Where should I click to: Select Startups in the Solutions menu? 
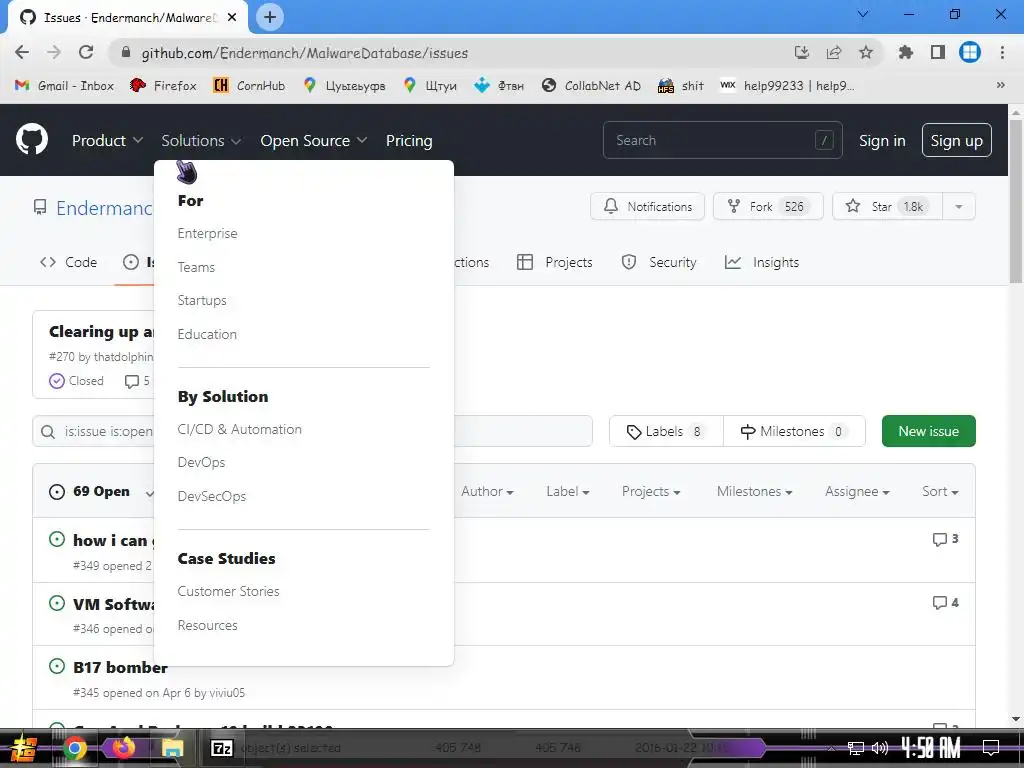tap(202, 300)
